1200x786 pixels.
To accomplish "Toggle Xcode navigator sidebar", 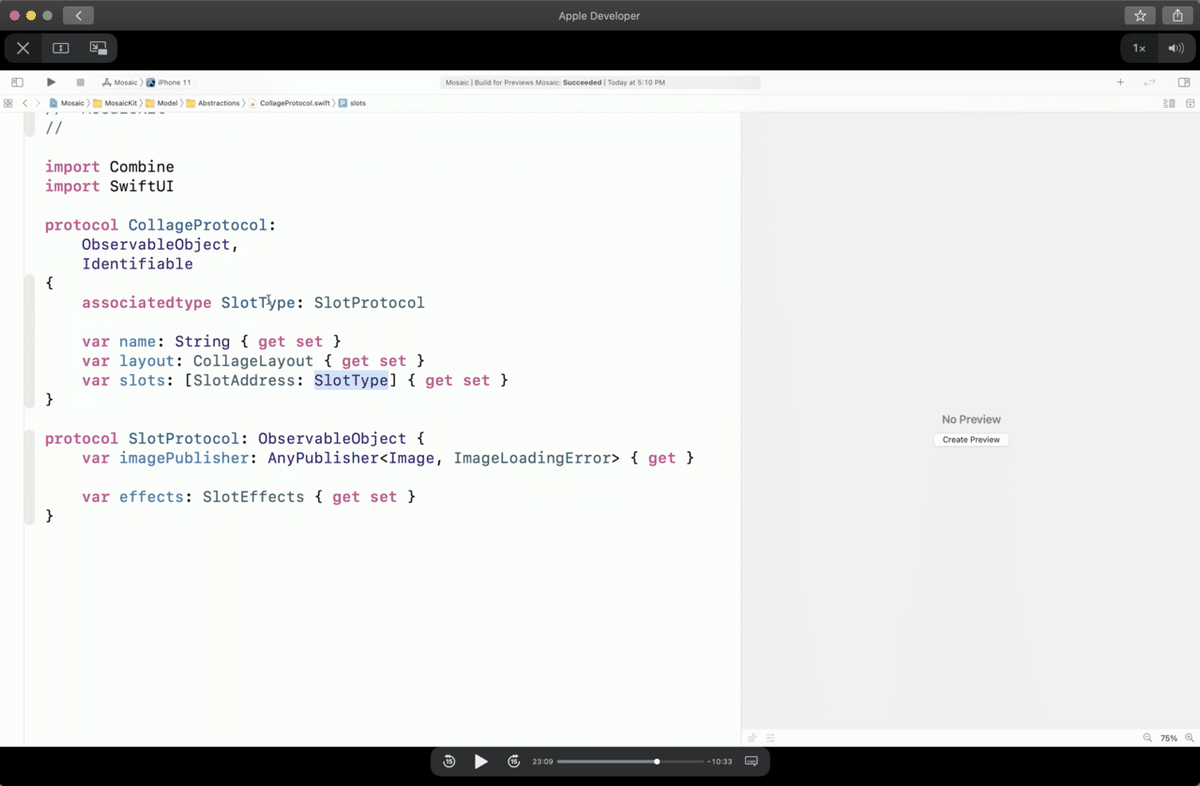I will (x=17, y=82).
